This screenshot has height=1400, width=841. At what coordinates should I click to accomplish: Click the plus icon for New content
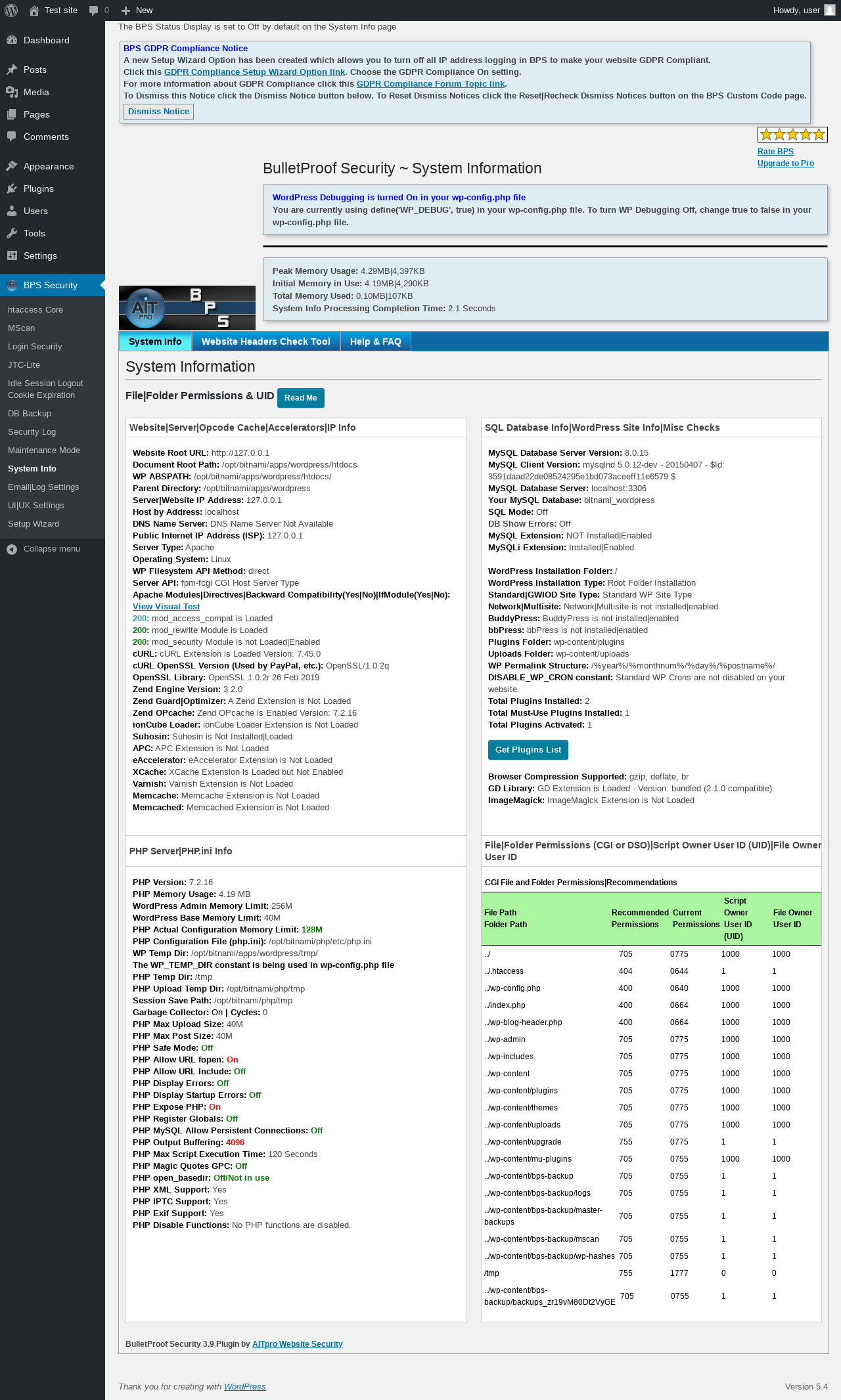126,11
